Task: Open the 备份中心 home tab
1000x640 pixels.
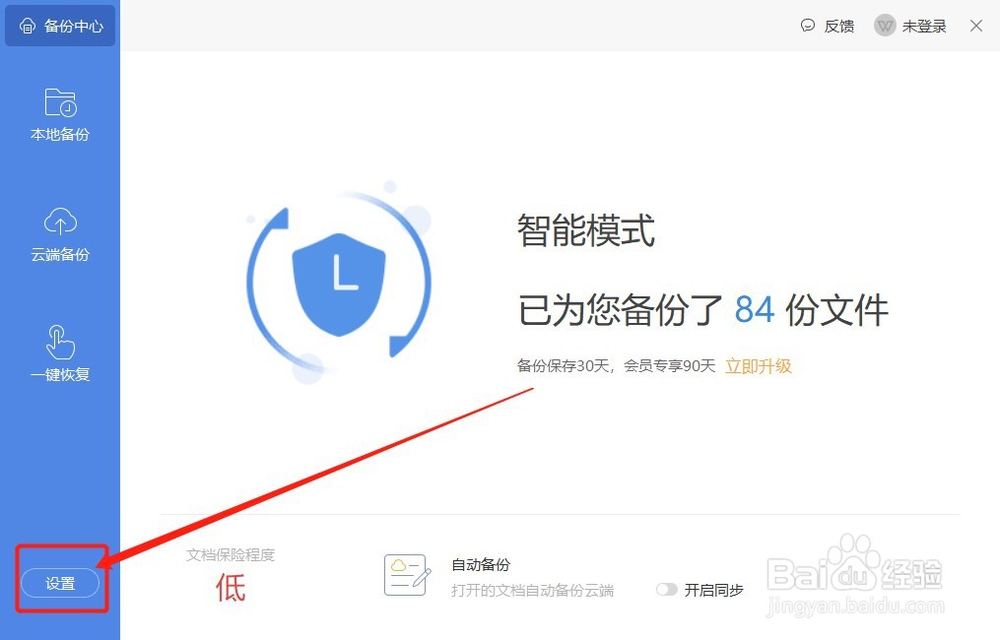Action: (x=60, y=25)
